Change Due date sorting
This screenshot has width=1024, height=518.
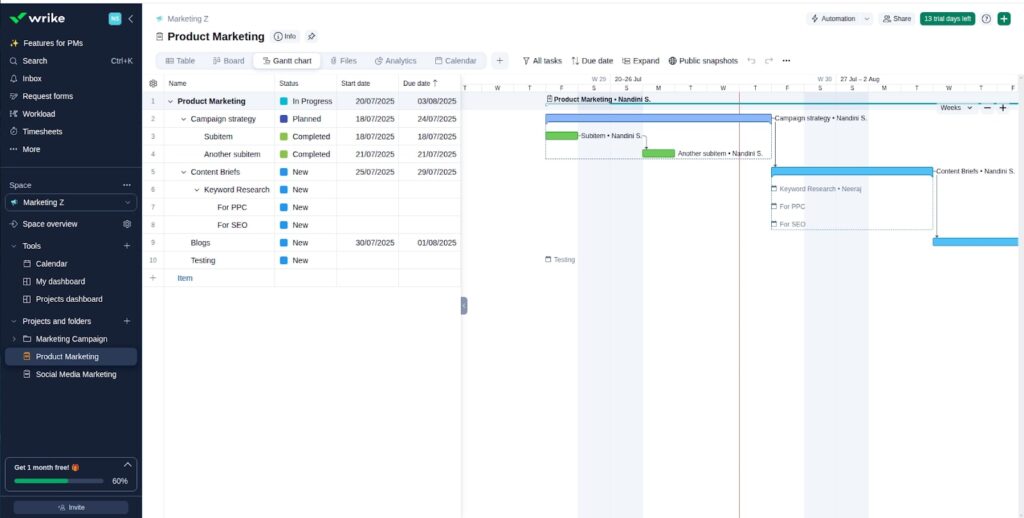tap(592, 61)
